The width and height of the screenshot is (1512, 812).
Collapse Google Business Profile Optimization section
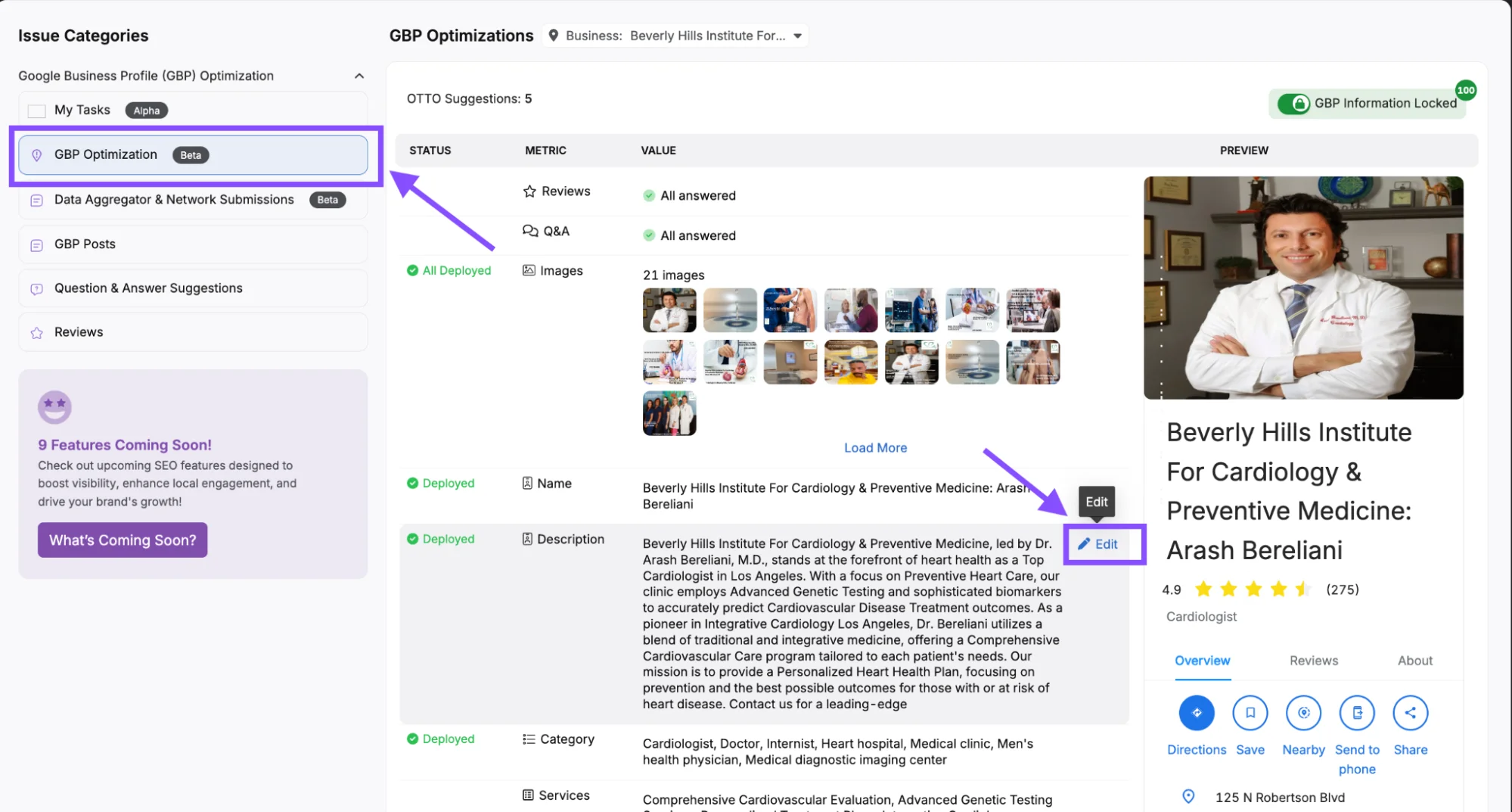click(359, 76)
